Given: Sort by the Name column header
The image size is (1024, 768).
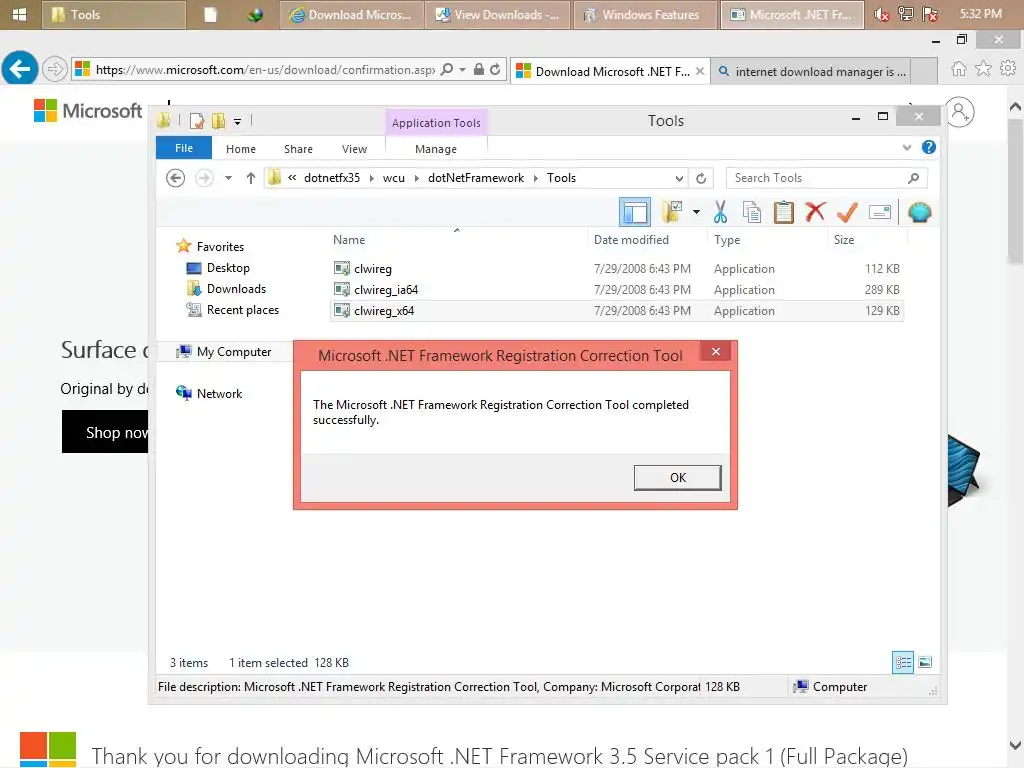Looking at the screenshot, I should pos(349,240).
